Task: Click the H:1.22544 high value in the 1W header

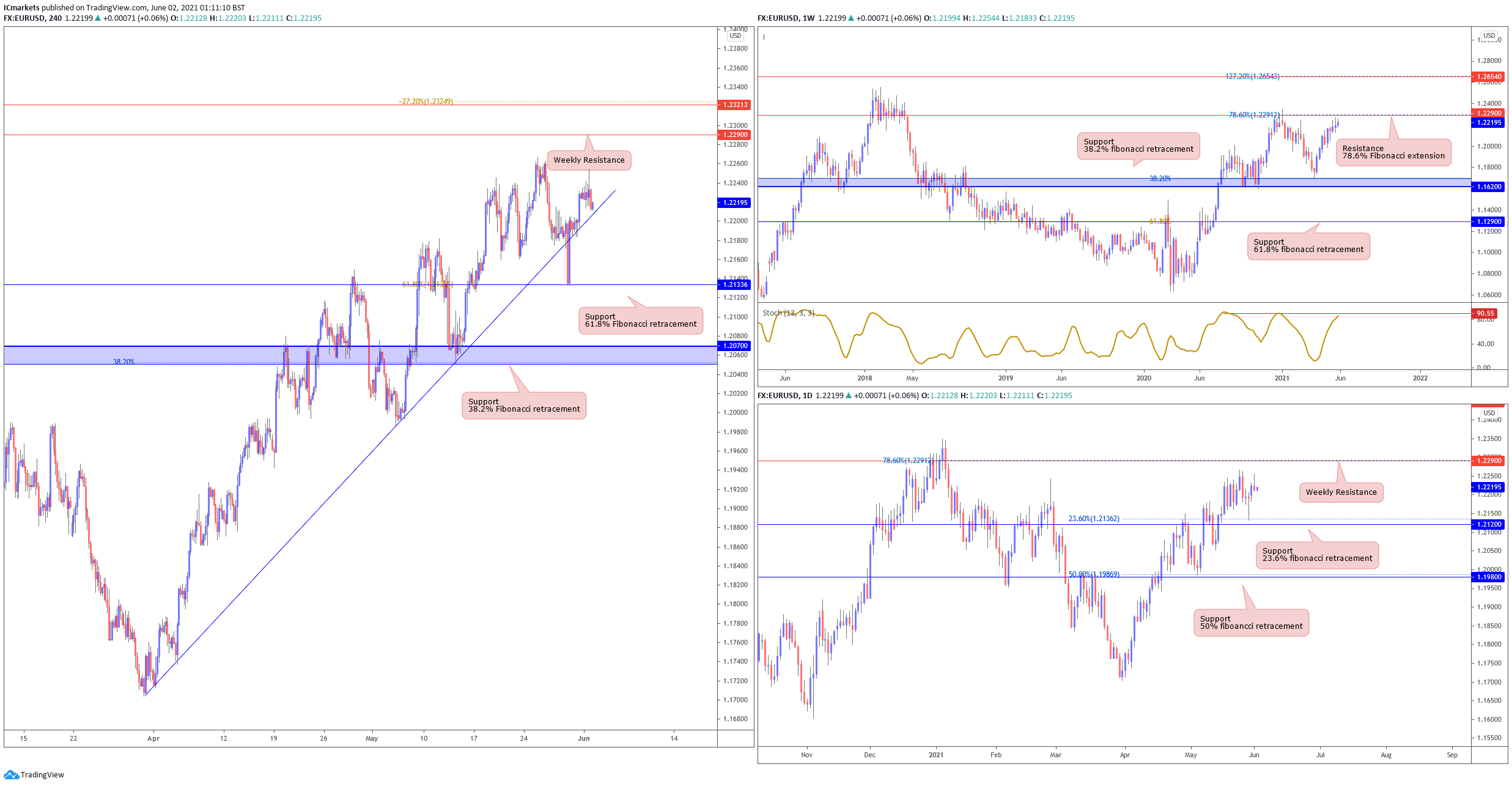Action: coord(981,18)
